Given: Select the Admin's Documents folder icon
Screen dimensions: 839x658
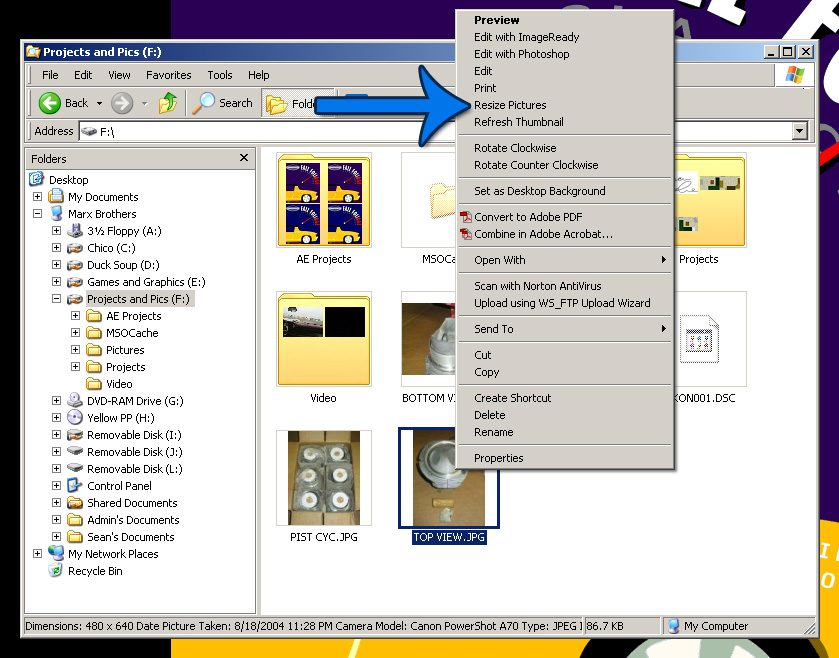Looking at the screenshot, I should [x=75, y=520].
